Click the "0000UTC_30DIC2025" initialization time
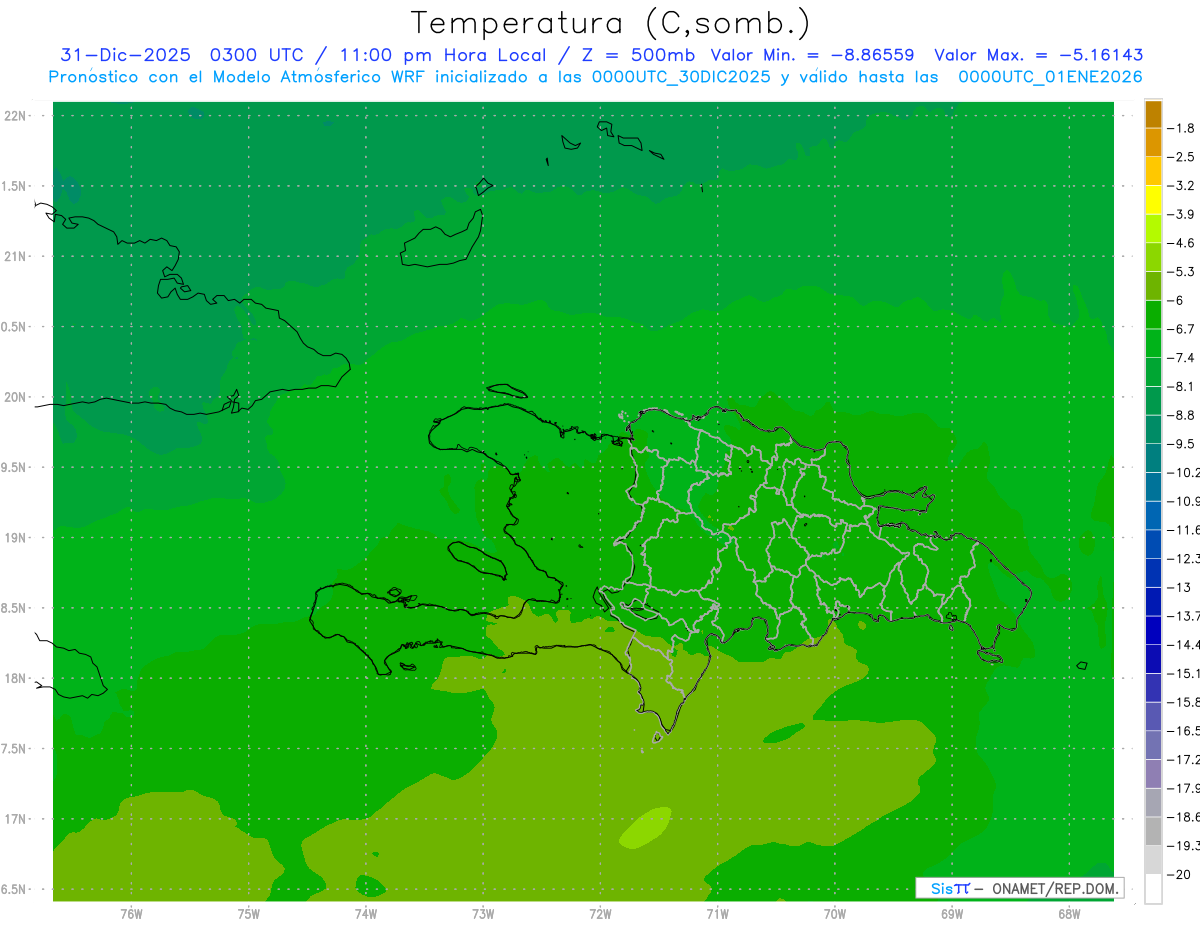1200x927 pixels. click(x=682, y=77)
